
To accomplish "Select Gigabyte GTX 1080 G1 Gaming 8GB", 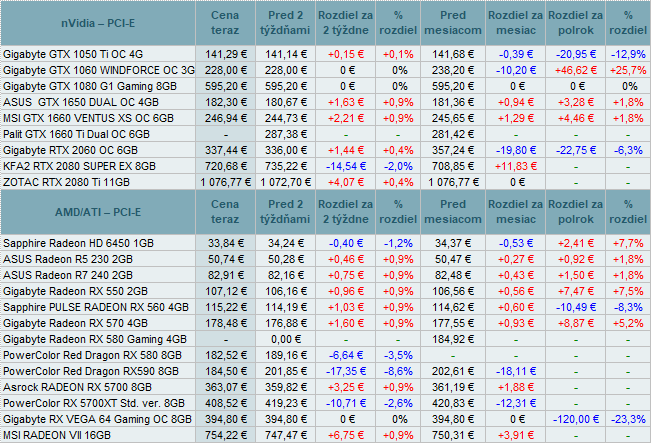I will click(x=90, y=86).
